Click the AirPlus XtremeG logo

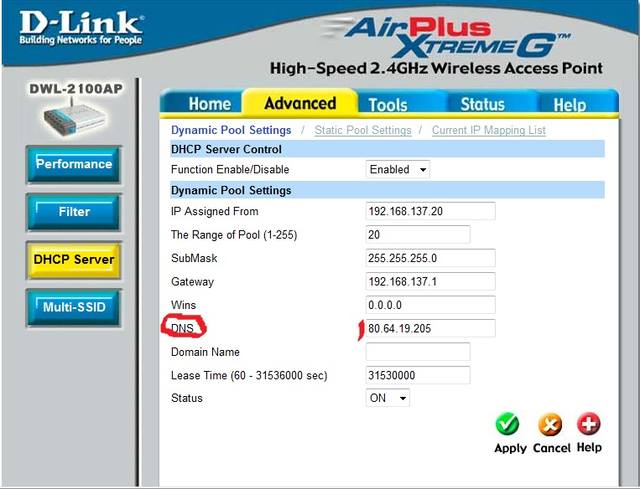point(449,37)
